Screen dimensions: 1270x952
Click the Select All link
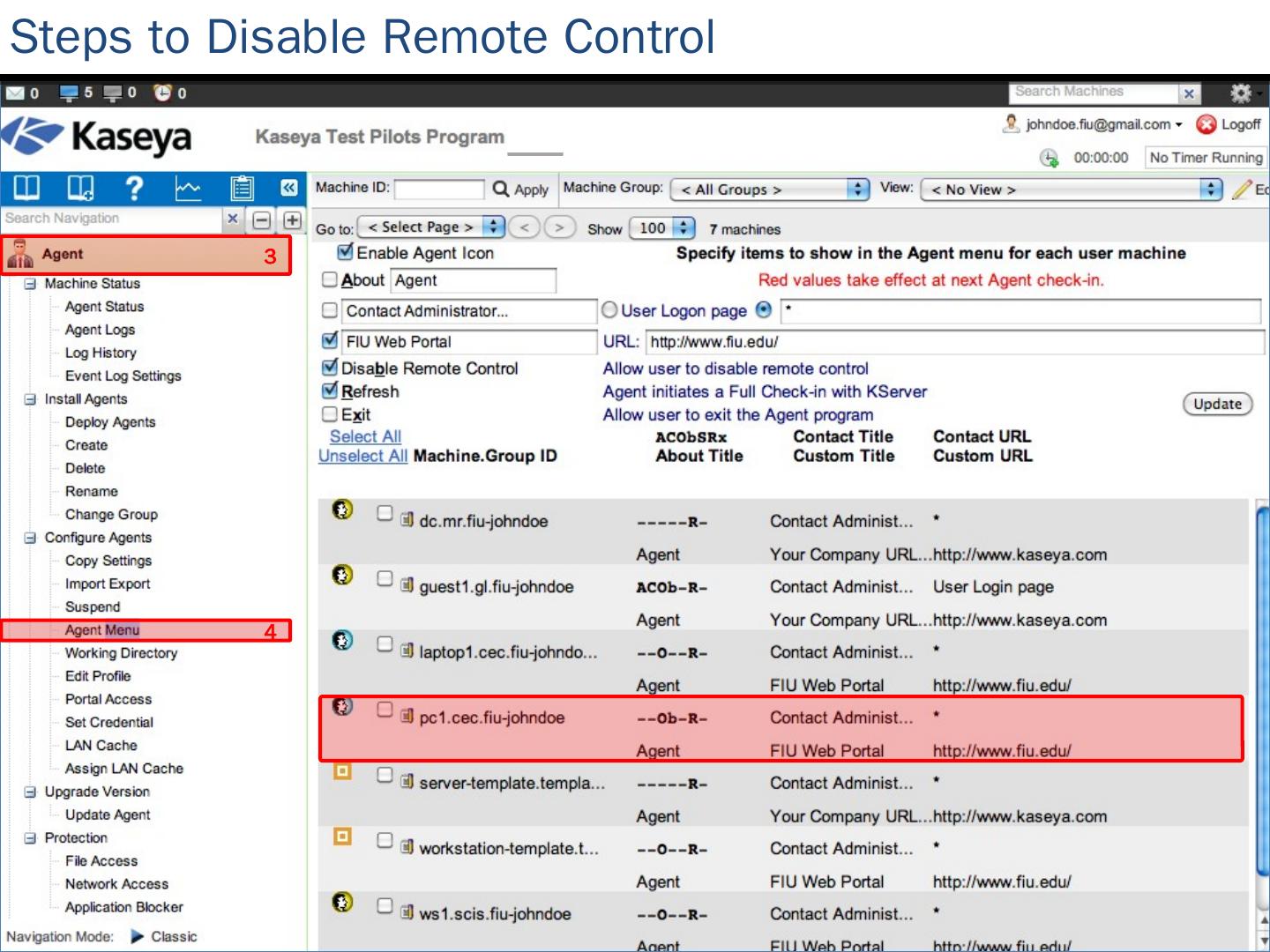(x=365, y=436)
